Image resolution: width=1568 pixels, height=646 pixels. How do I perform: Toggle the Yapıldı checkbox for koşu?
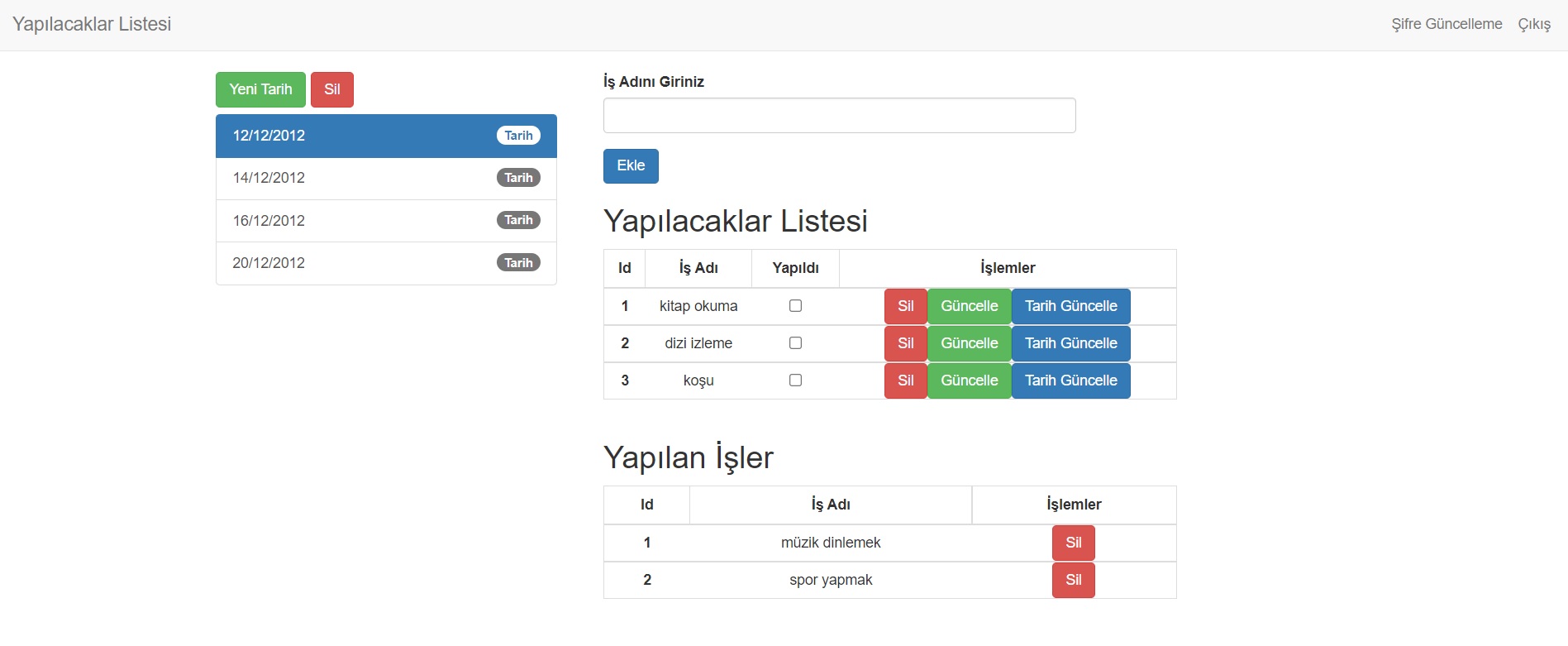pos(795,380)
